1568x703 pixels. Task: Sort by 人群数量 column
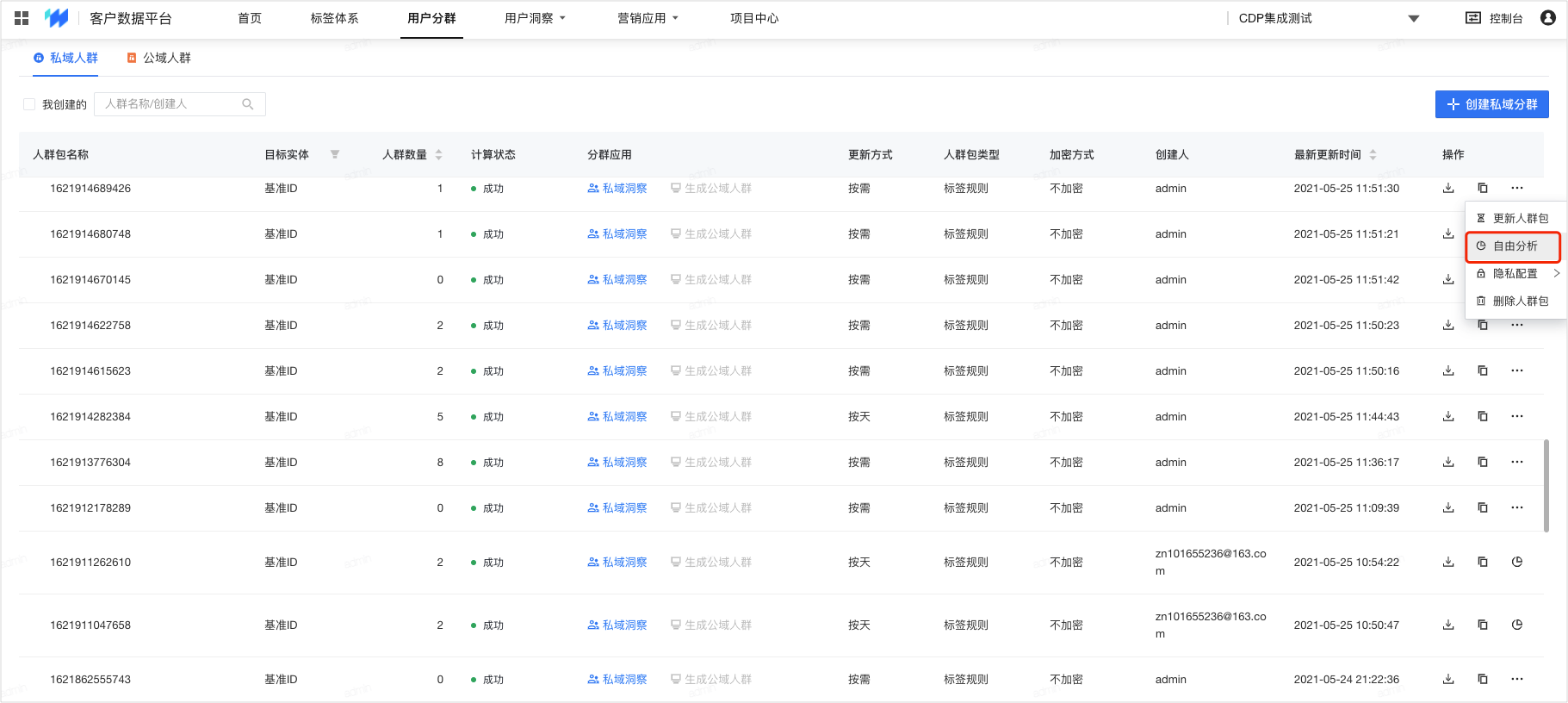(x=439, y=155)
